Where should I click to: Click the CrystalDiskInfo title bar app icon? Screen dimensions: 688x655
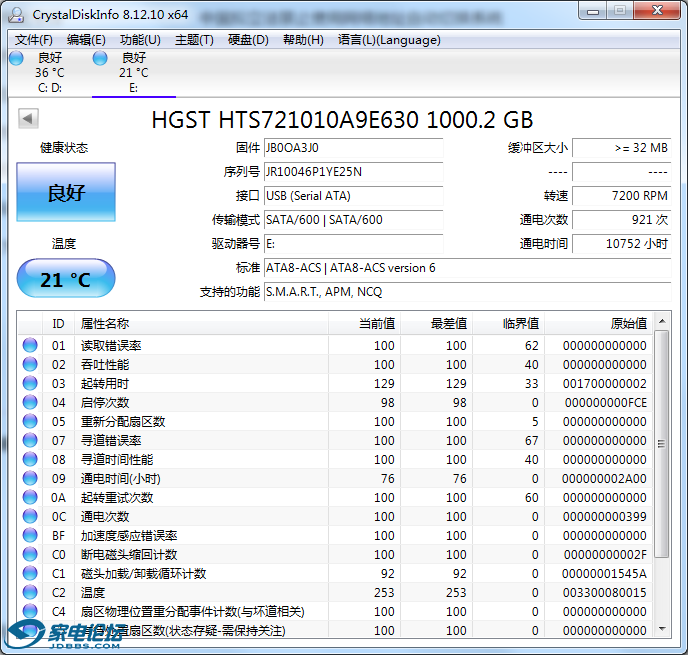[x=17, y=14]
